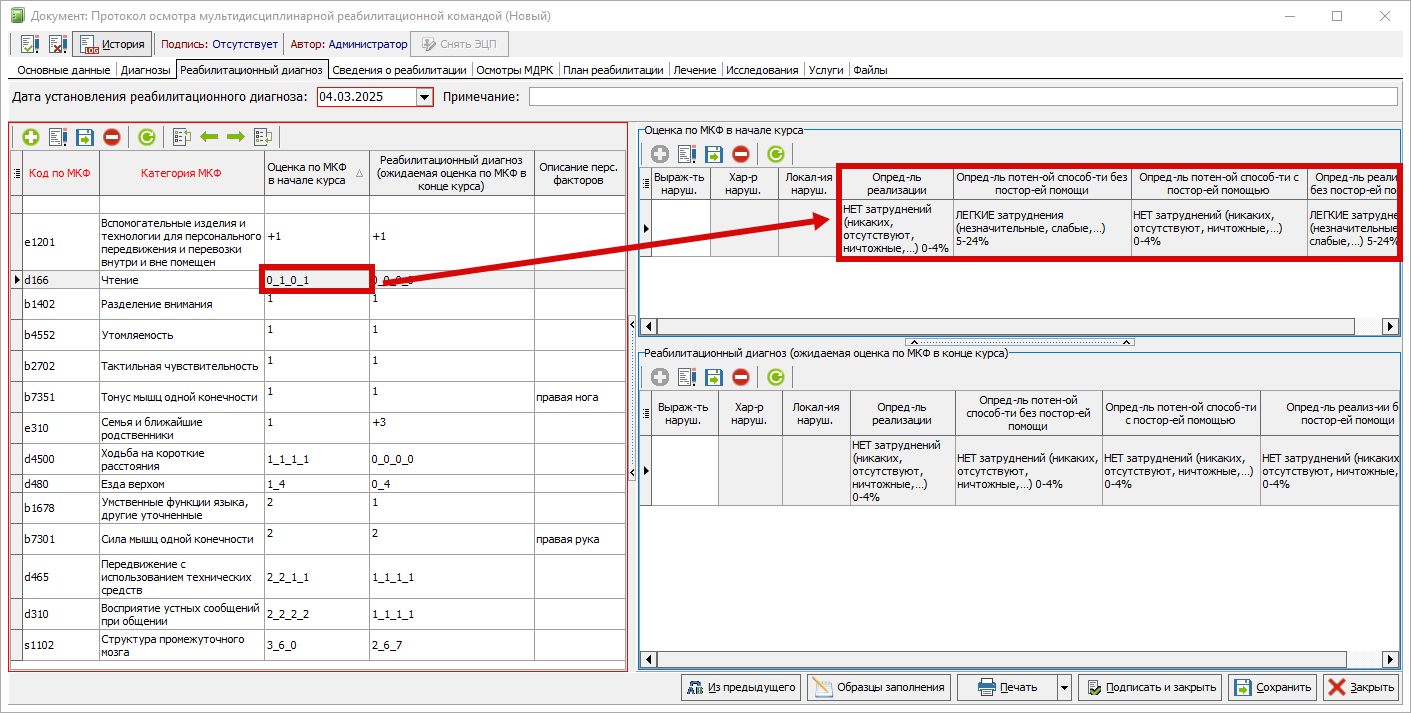Refresh the end-of-course rehabilitation diagnosis panel
Image resolution: width=1411 pixels, height=713 pixels.
coord(775,376)
